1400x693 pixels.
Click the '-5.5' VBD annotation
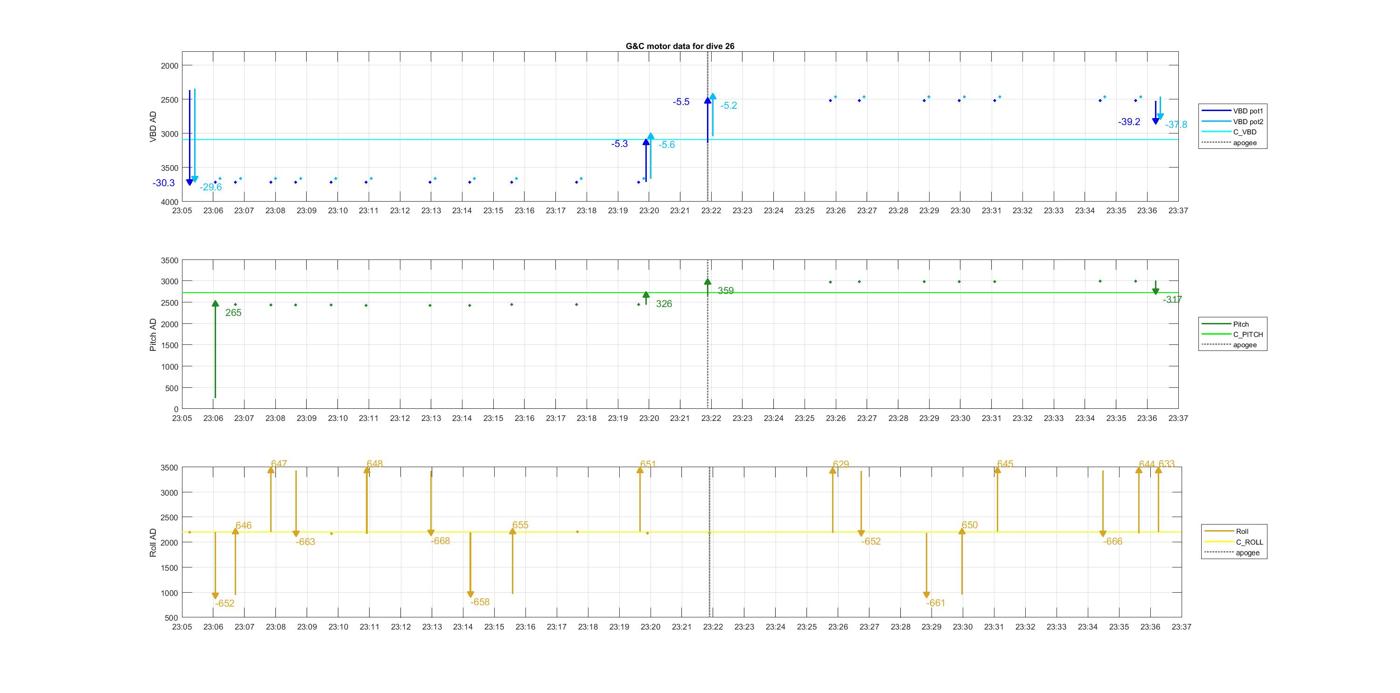tap(681, 102)
